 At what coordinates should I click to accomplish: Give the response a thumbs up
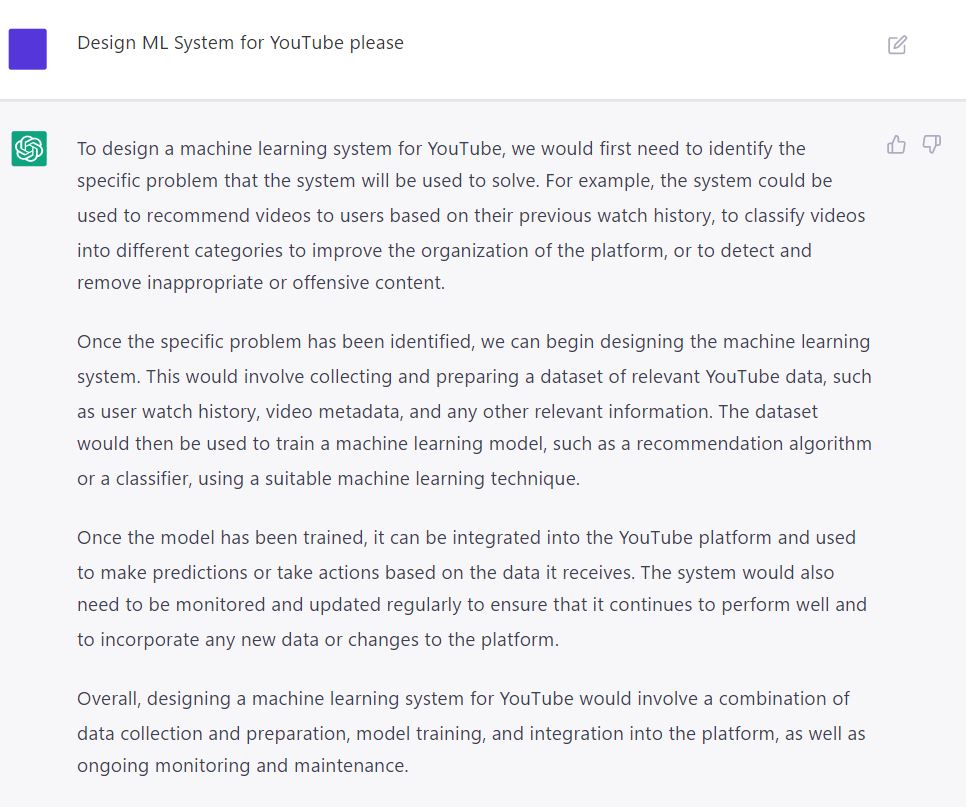[x=896, y=145]
